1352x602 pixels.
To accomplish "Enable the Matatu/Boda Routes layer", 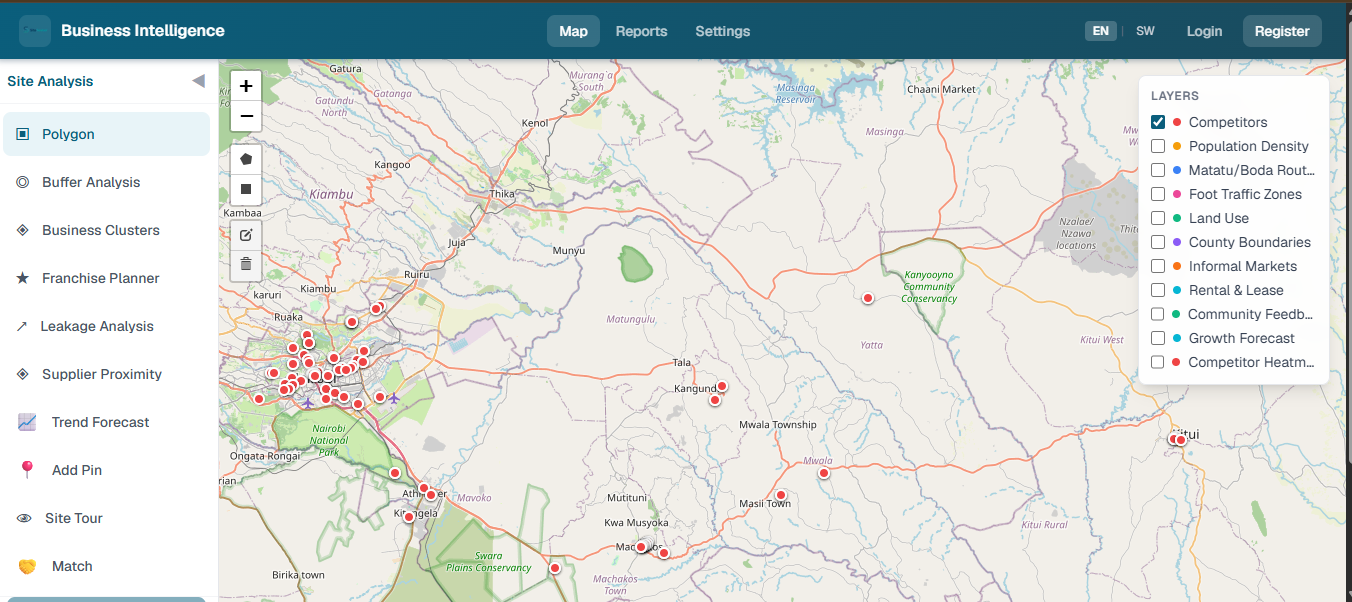I will click(1158, 170).
